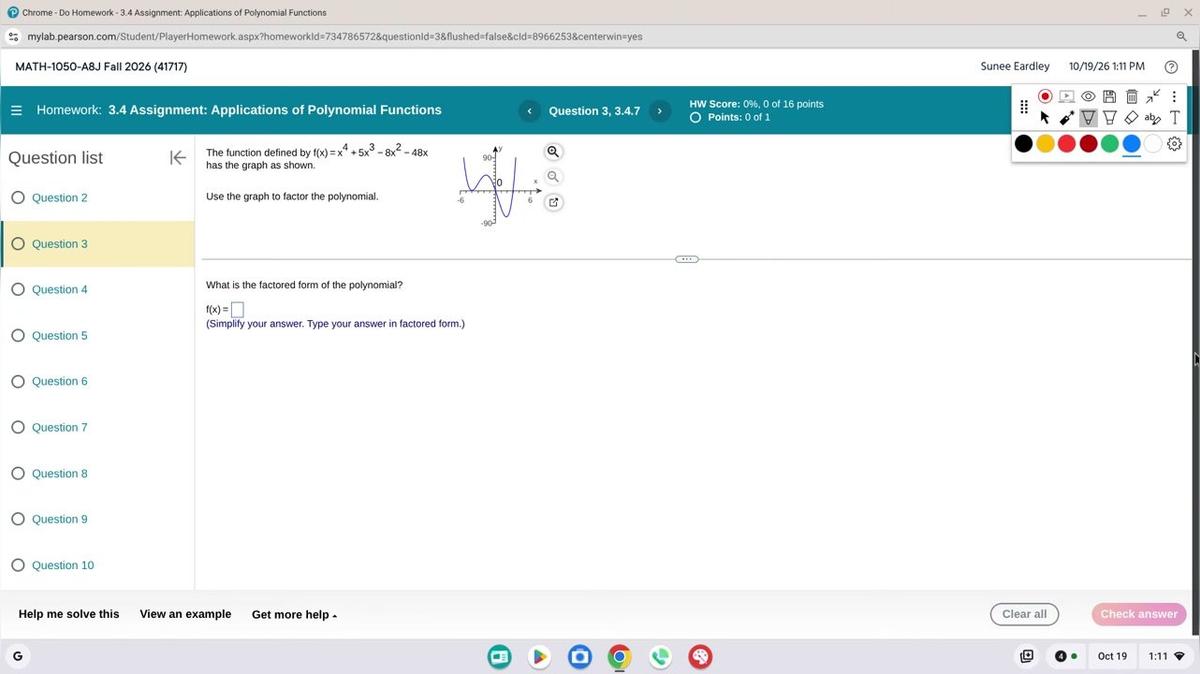Open the red paint palette shelf icon

point(700,657)
